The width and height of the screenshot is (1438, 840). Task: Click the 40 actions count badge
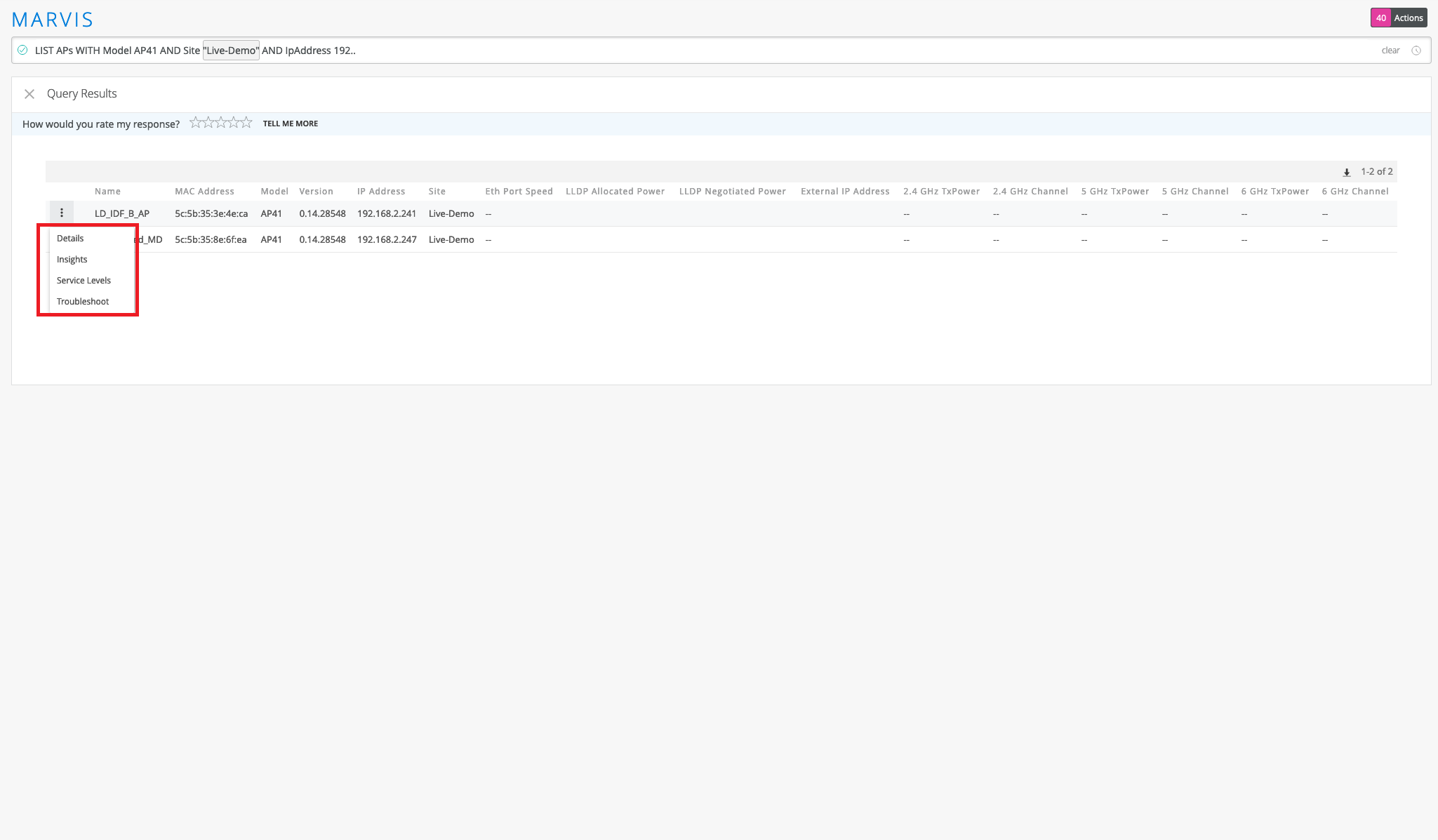coord(1381,18)
